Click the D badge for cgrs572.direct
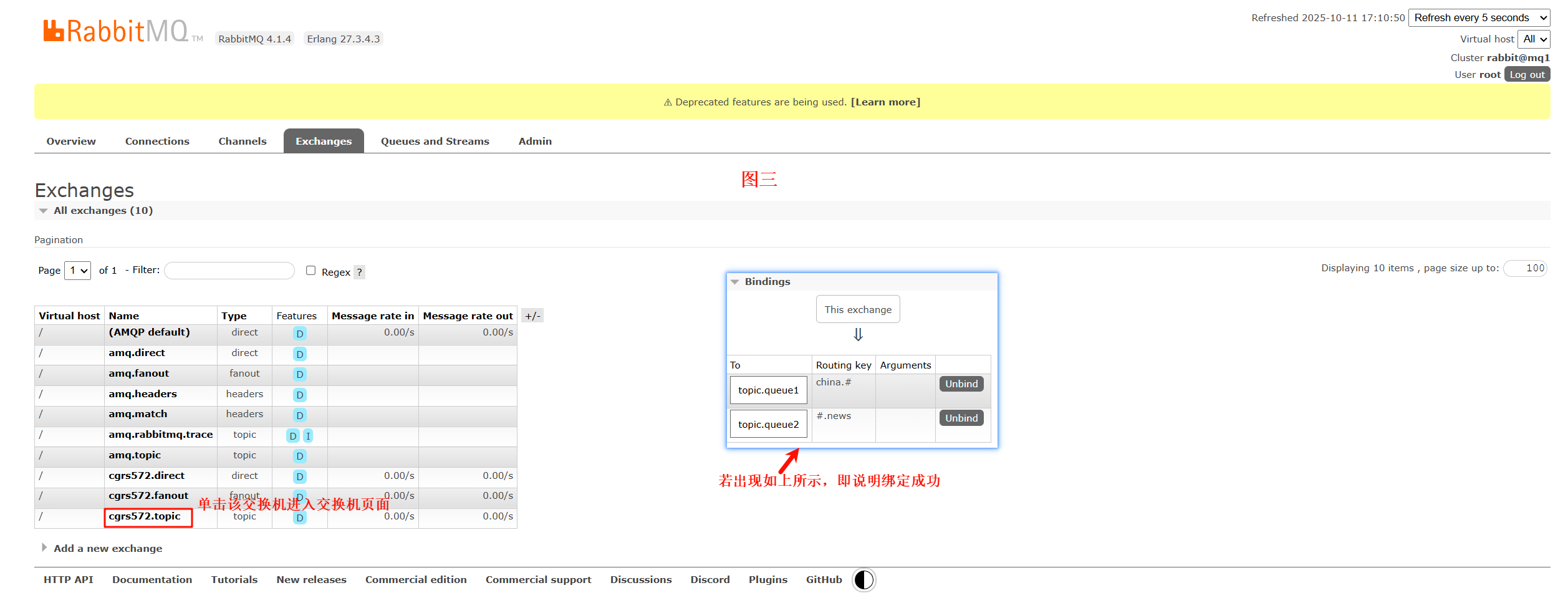 300,477
